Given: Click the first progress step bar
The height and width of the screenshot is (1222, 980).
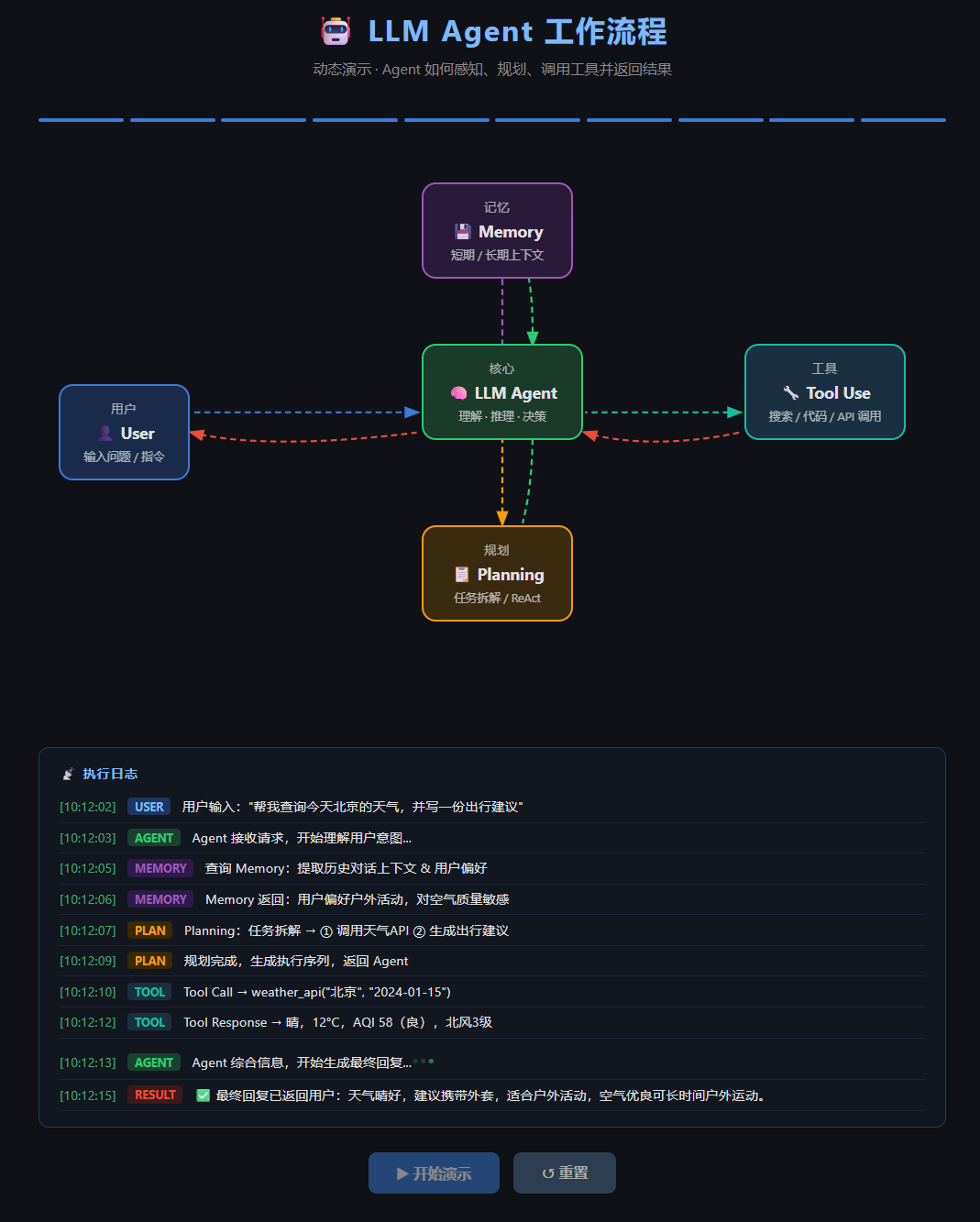Looking at the screenshot, I should [x=81, y=120].
